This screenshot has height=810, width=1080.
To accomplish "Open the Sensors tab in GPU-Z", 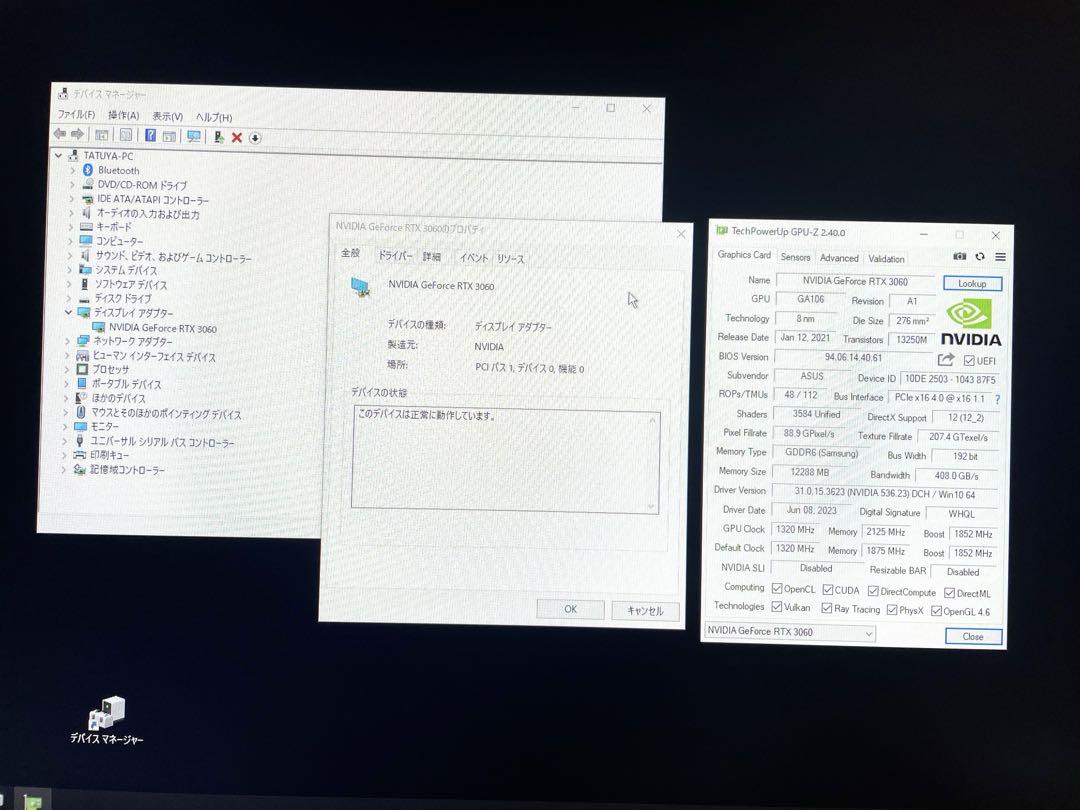I will pyautogui.click(x=795, y=257).
